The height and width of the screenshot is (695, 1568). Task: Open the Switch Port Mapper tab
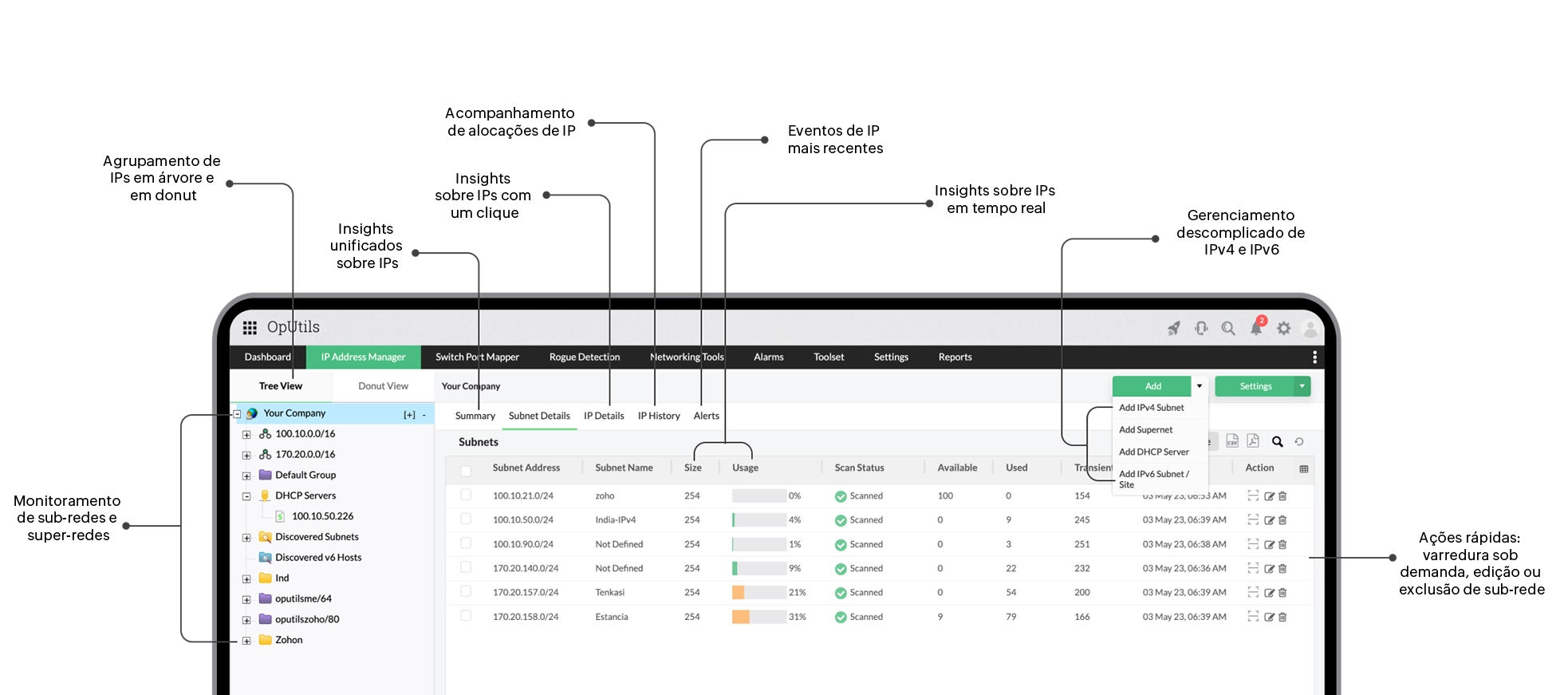coord(477,357)
